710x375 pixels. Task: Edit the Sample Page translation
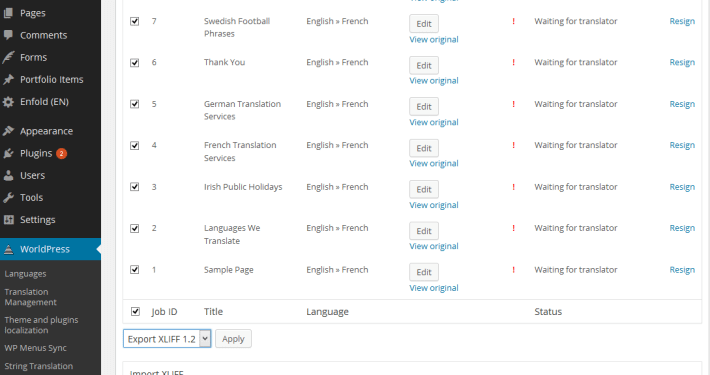coord(424,273)
